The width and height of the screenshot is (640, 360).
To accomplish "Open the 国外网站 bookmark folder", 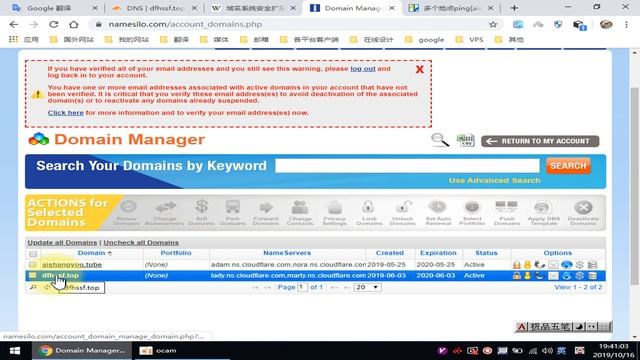I will tap(72, 40).
